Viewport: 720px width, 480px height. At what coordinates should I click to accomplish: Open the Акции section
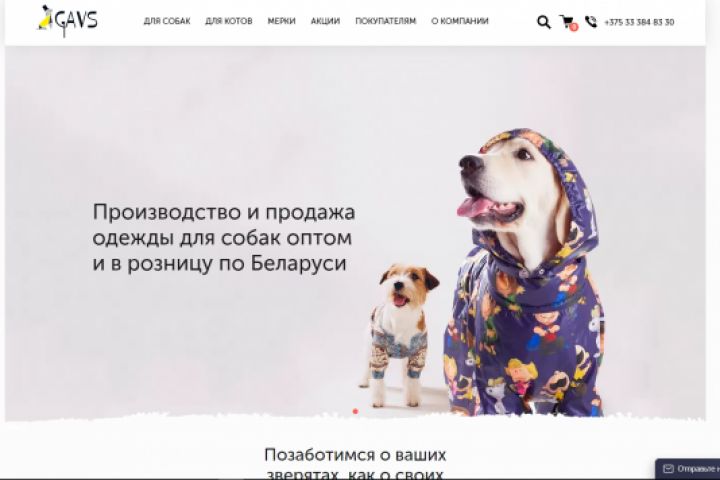pyautogui.click(x=325, y=21)
